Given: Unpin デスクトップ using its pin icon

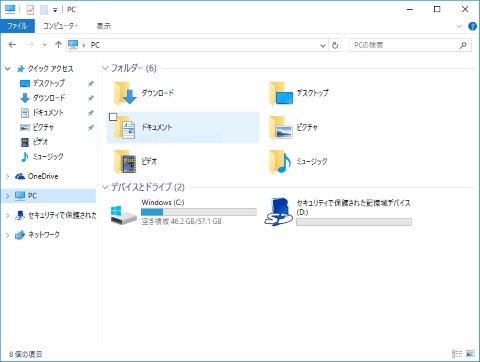Looking at the screenshot, I should pyautogui.click(x=90, y=84).
